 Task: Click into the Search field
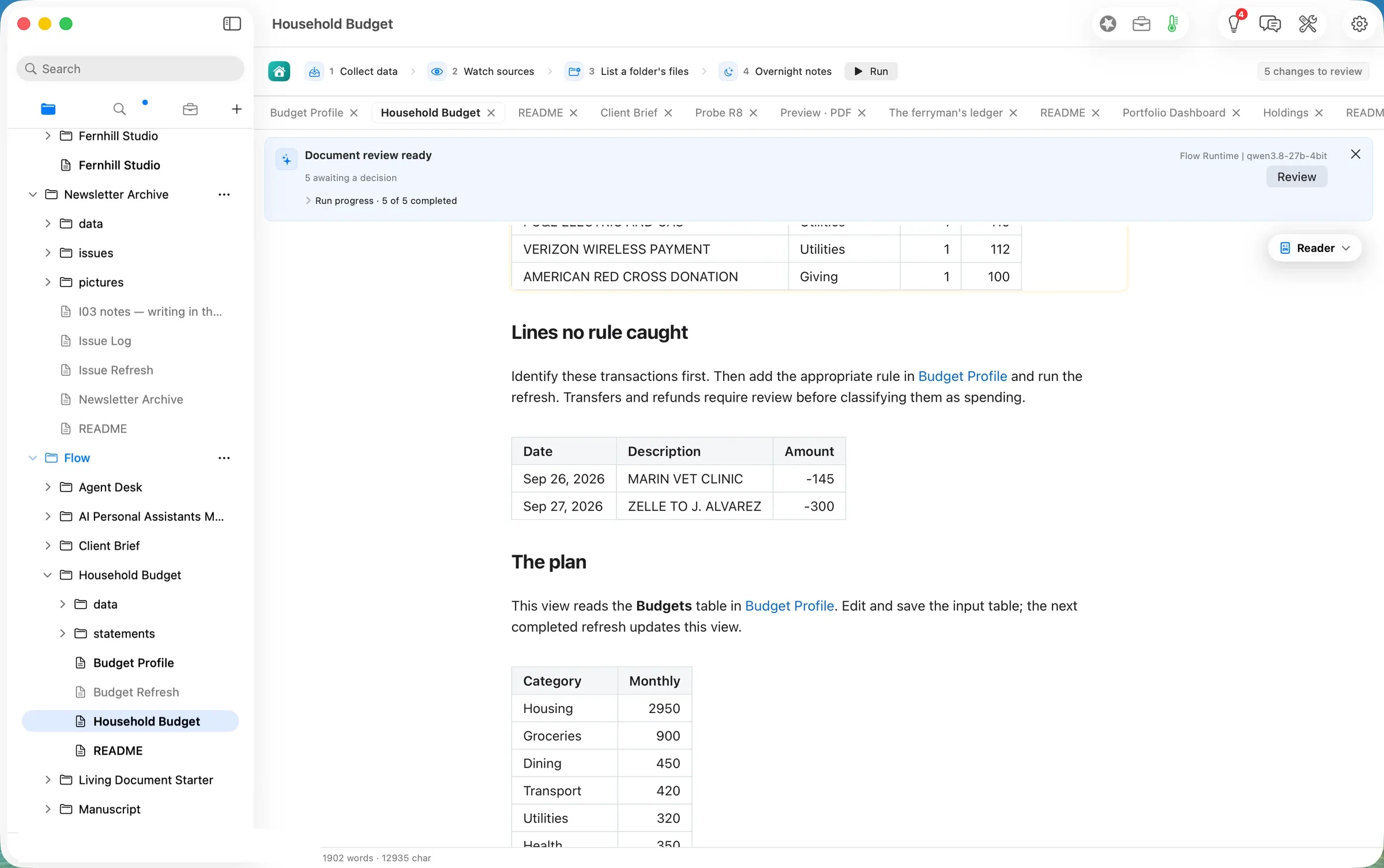pyautogui.click(x=130, y=69)
